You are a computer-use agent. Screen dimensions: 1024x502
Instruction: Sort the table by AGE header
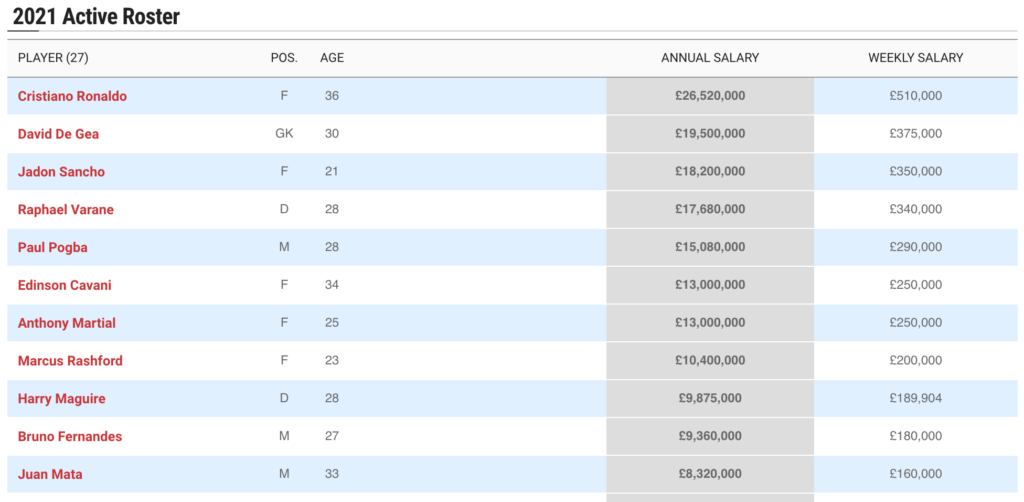point(332,58)
